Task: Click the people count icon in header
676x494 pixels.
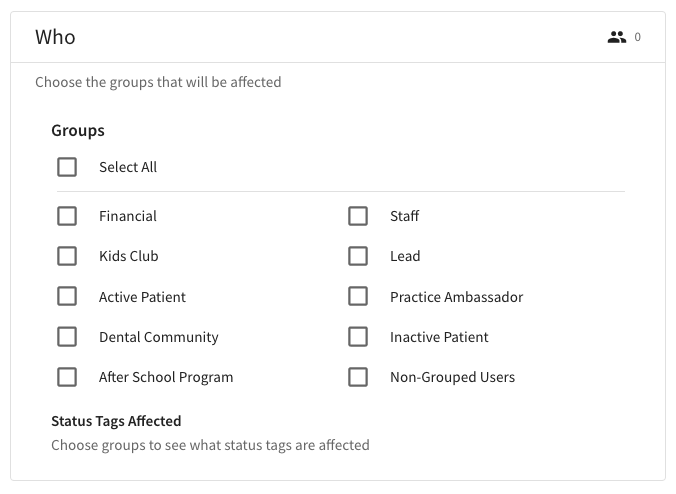Action: [x=616, y=38]
